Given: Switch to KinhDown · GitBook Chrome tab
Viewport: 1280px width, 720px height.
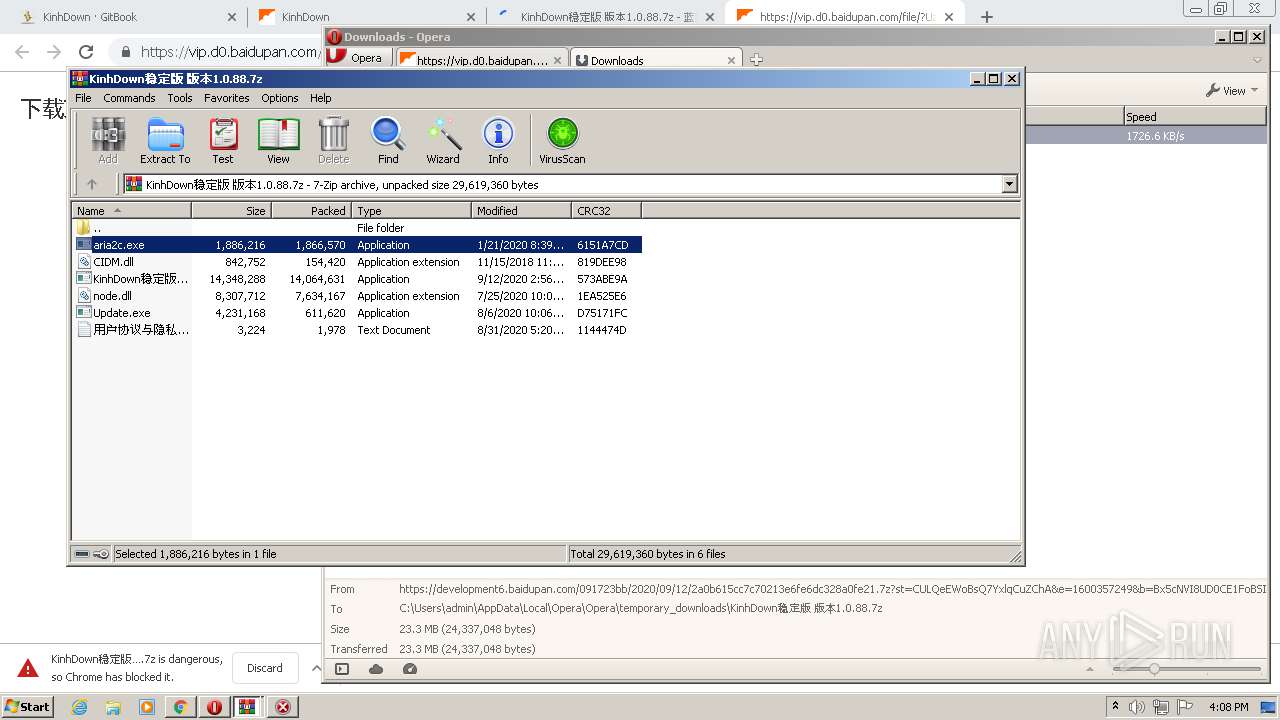Looking at the screenshot, I should 129,17.
